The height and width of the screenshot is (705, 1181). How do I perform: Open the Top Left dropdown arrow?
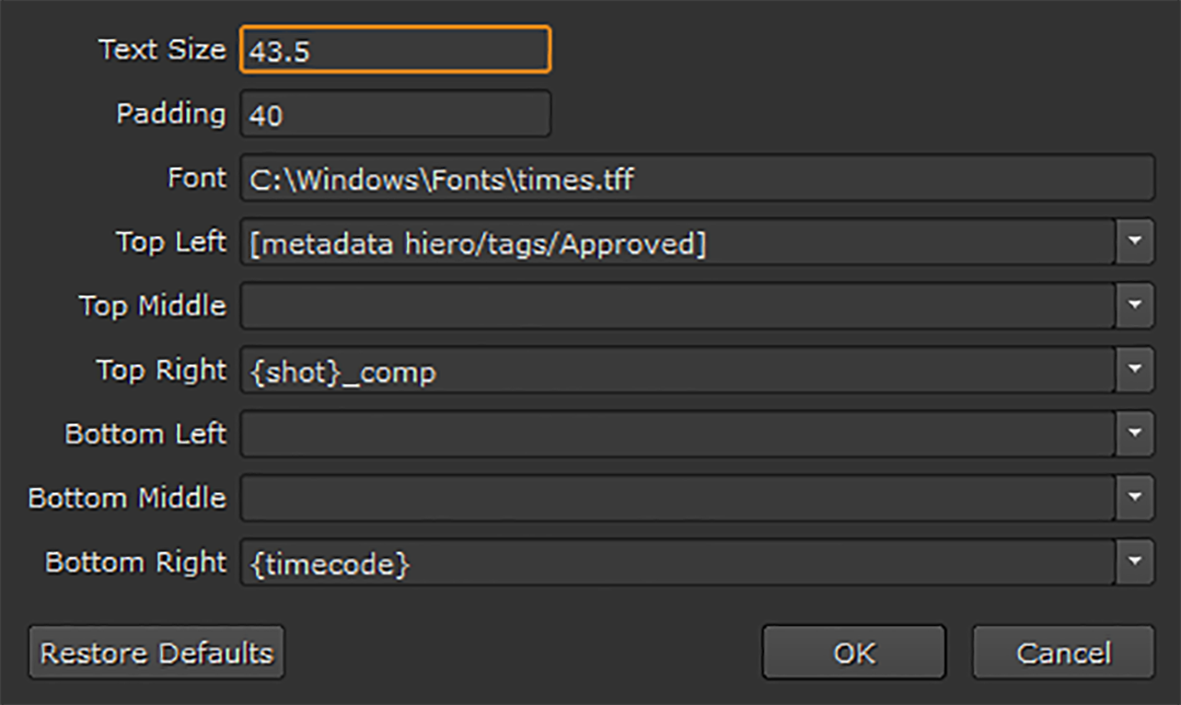click(x=1134, y=242)
